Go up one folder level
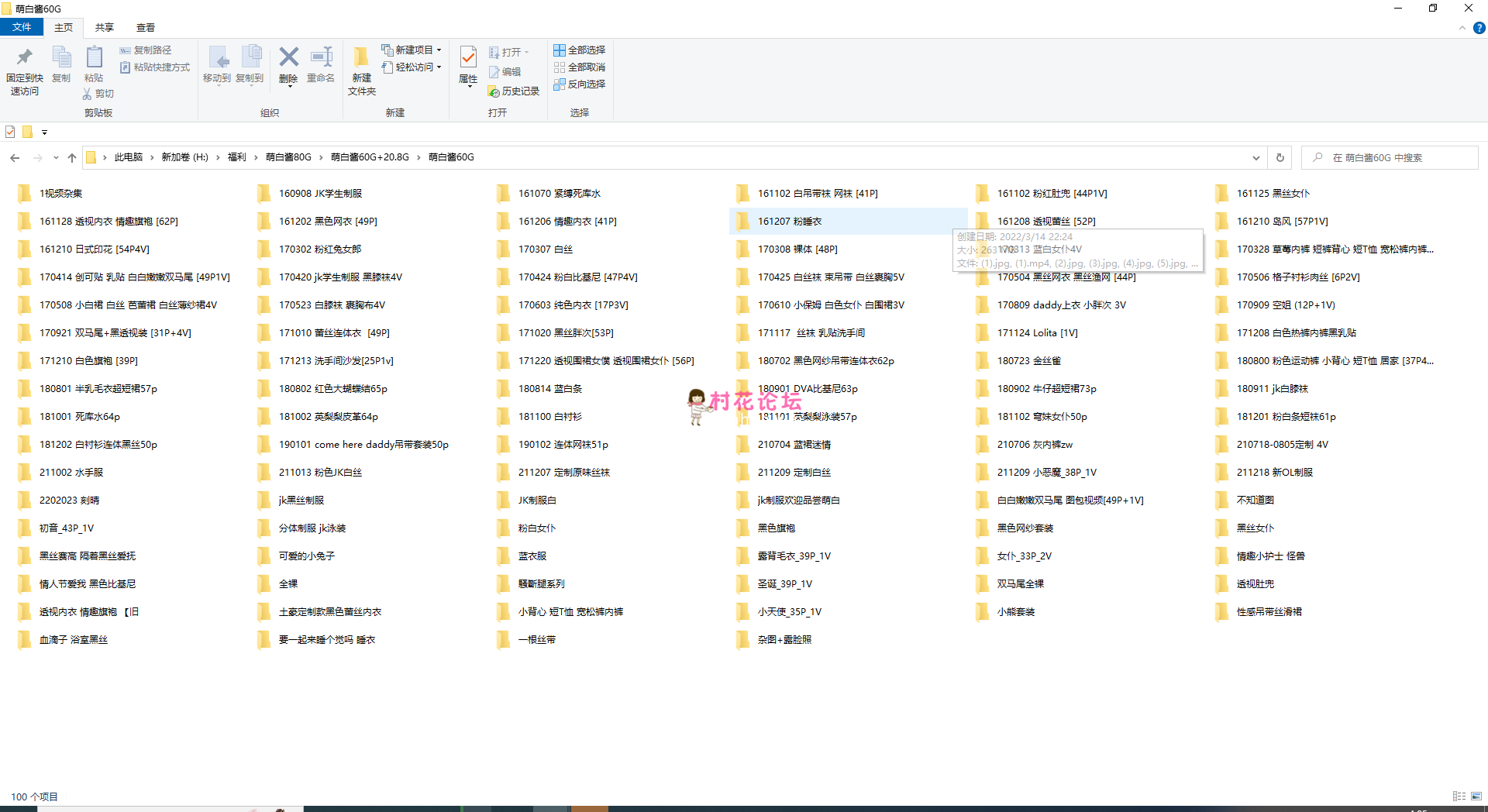This screenshot has height=812, width=1488. pyautogui.click(x=72, y=157)
